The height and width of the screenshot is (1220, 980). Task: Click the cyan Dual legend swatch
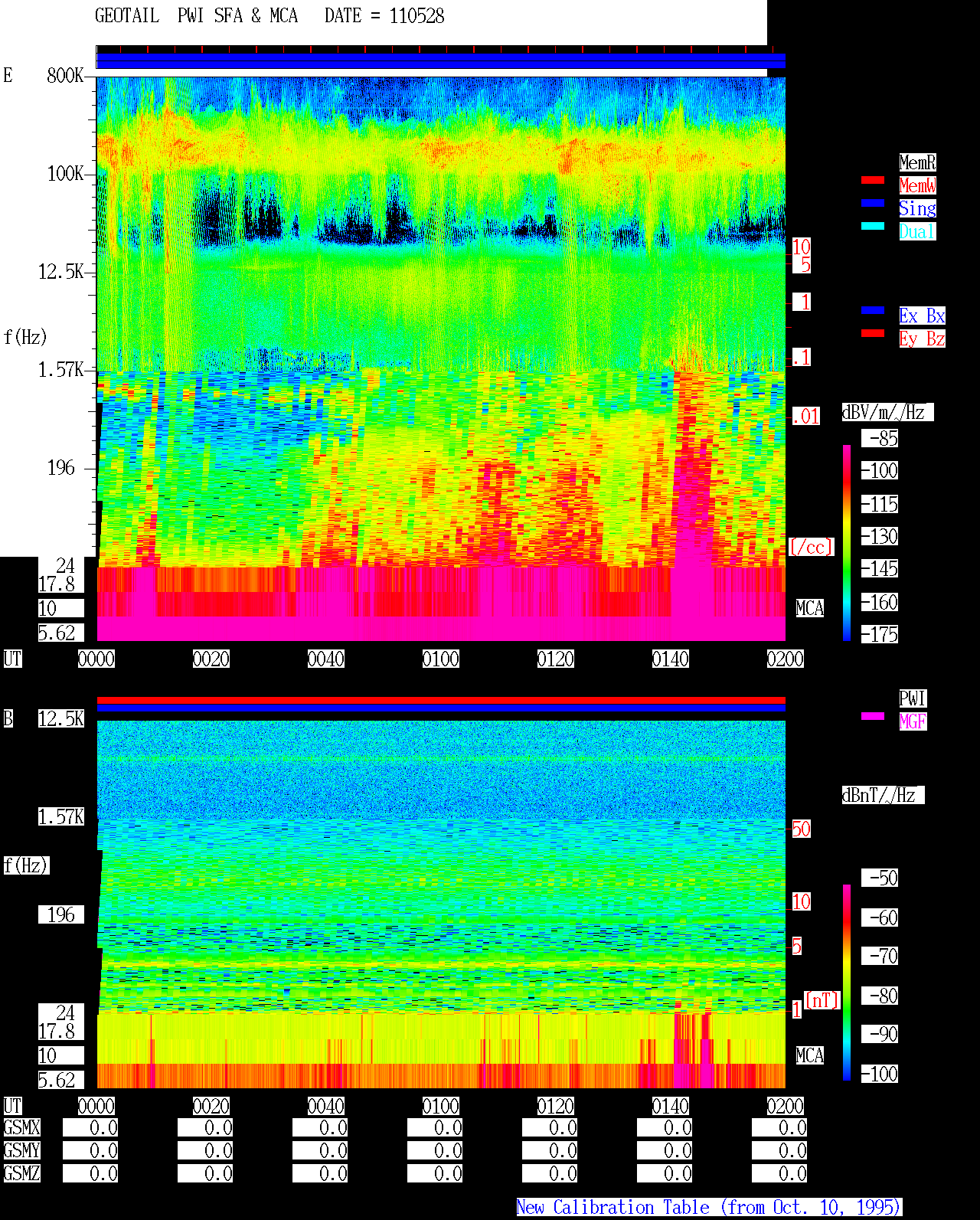tap(873, 226)
